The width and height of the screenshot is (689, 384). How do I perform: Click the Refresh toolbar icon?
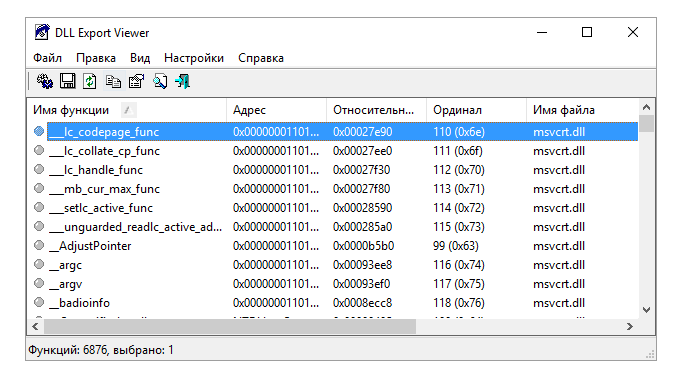point(90,81)
